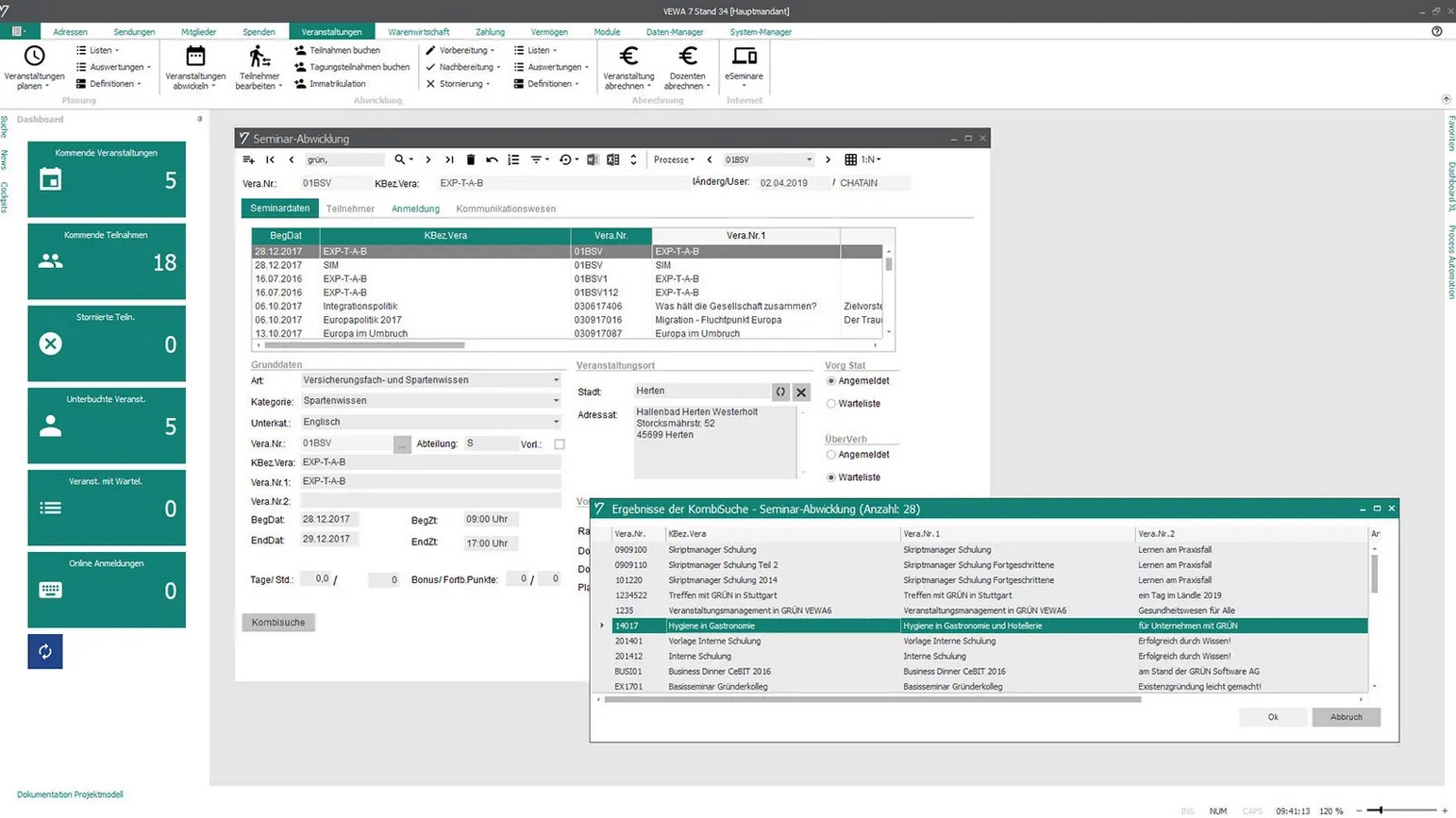Viewport: 1456px width, 818px height.
Task: Click Abbruch in the search results dialog
Action: [1346, 717]
